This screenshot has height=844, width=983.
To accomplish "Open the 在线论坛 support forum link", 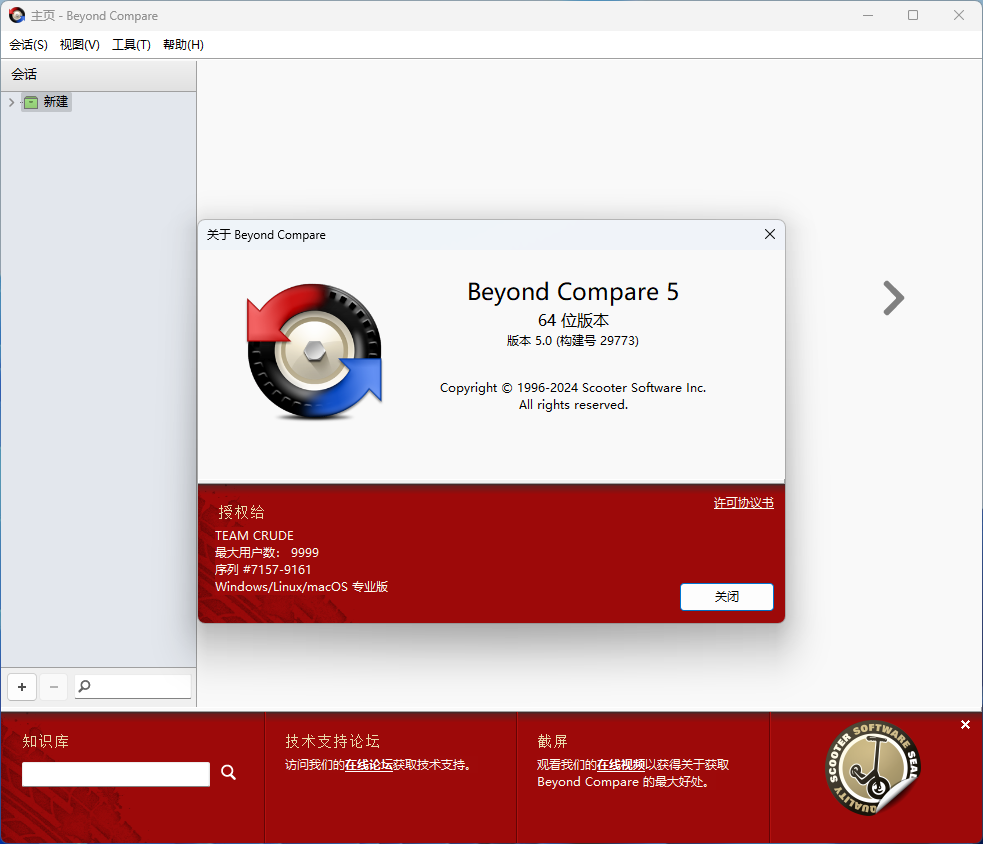I will (369, 764).
